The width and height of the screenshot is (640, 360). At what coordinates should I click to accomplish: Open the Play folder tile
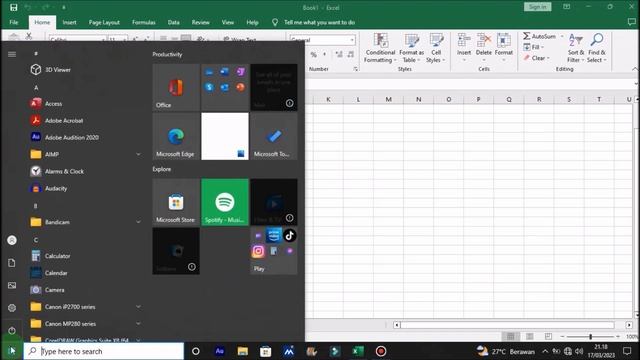click(274, 251)
